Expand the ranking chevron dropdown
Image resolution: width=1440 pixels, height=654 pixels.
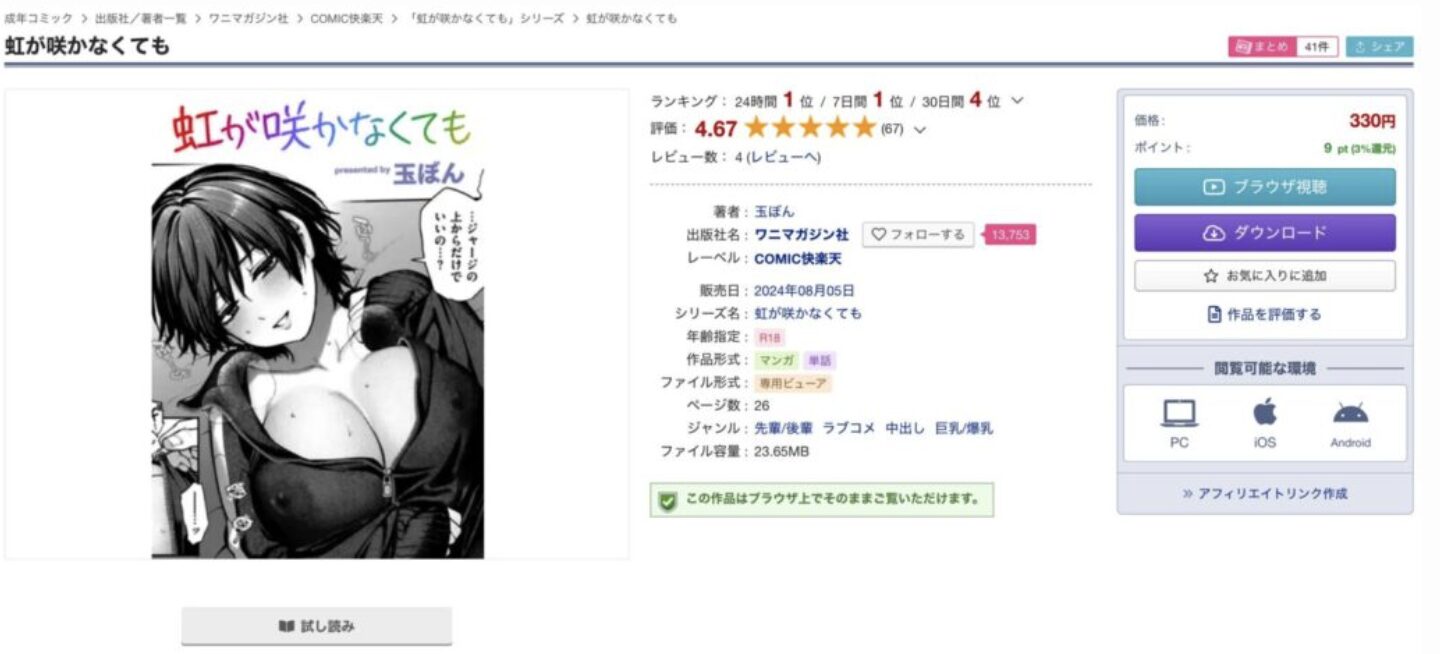tap(1018, 101)
